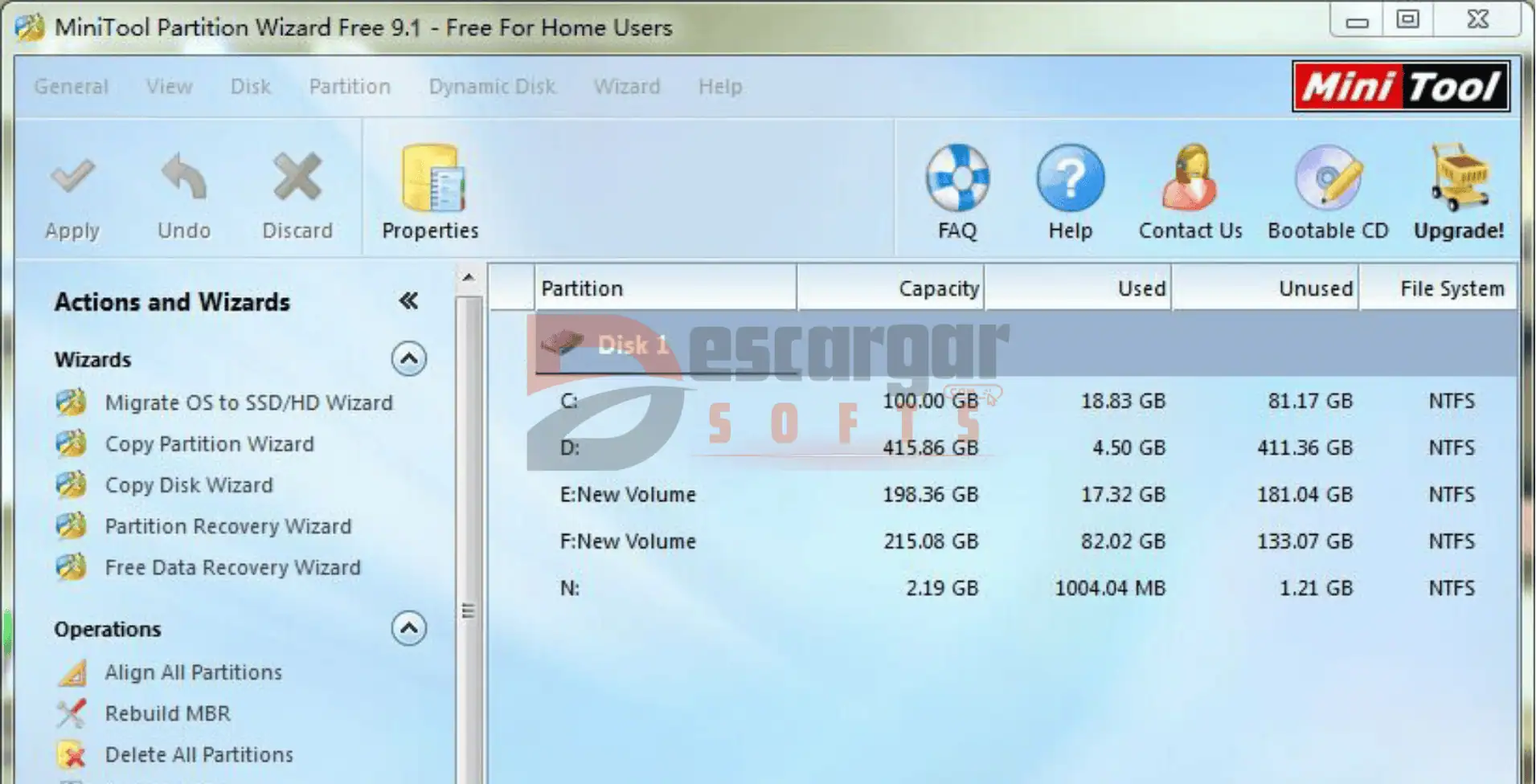Choose Rebuild MBR operation
This screenshot has width=1536, height=784.
tap(167, 713)
